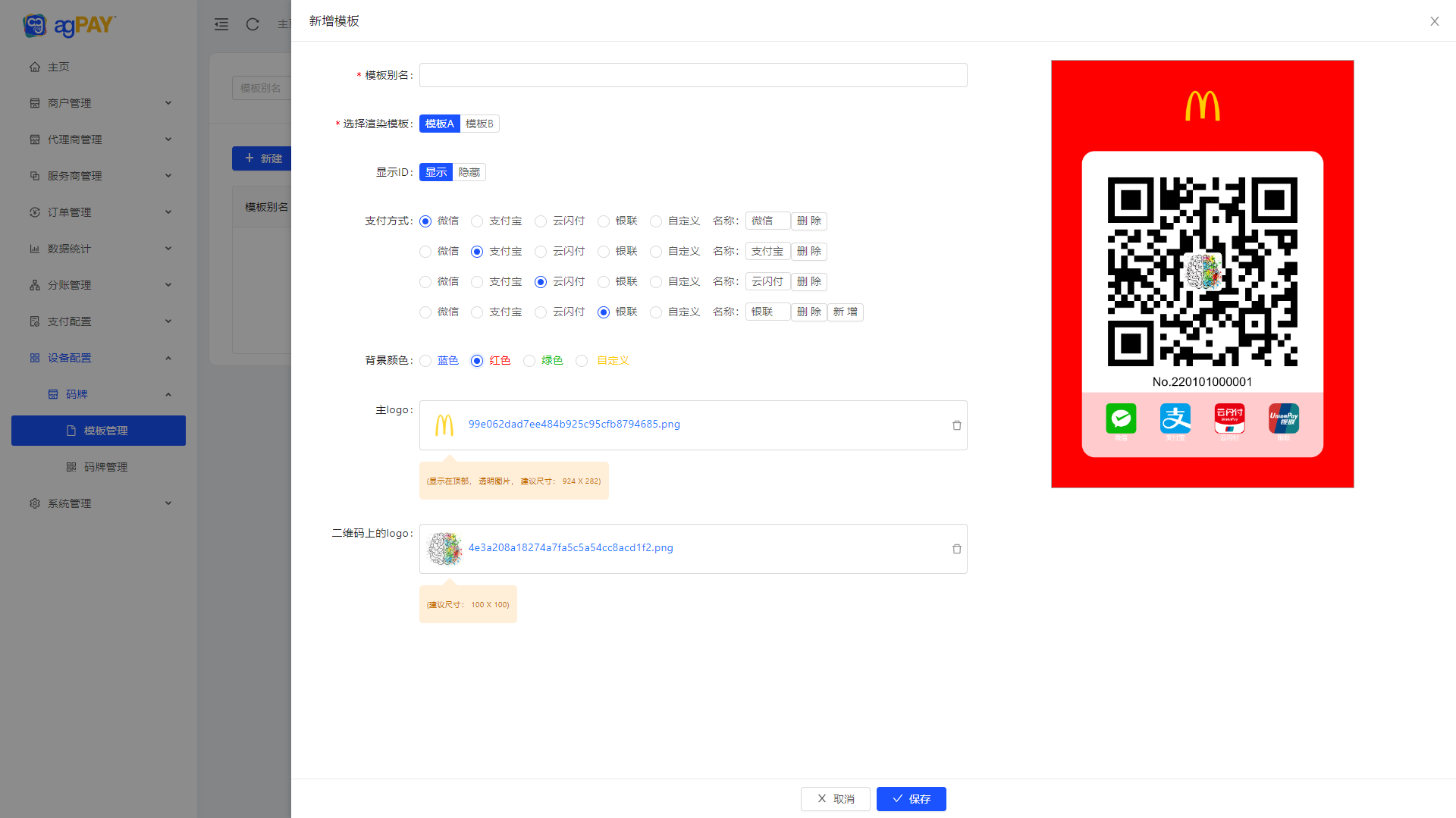This screenshot has width=1456, height=818.
Task: Delete the main logo file with trash icon
Action: pos(957,425)
